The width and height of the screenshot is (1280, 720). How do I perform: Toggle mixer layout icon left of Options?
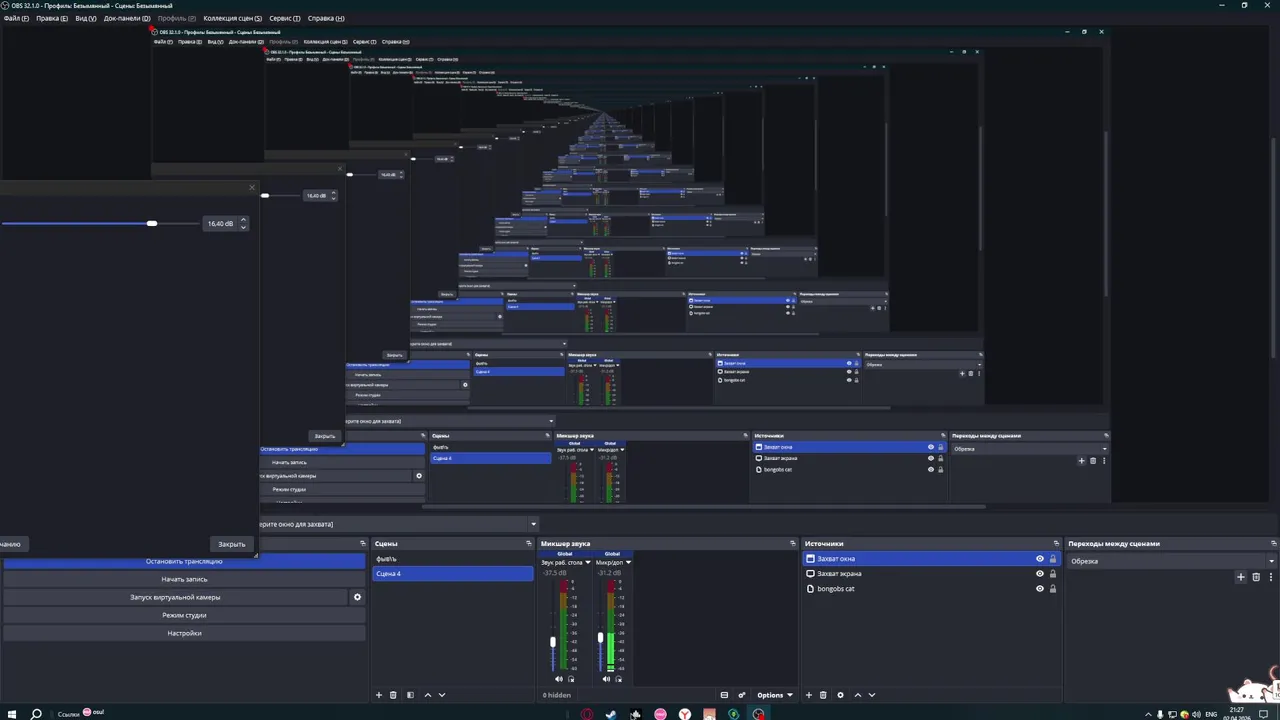tap(724, 695)
